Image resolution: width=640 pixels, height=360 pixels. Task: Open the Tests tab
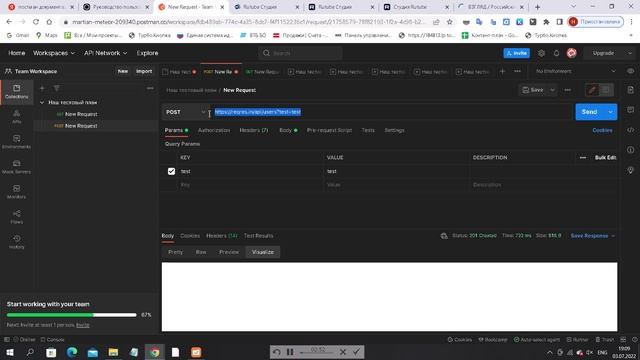[x=368, y=130]
